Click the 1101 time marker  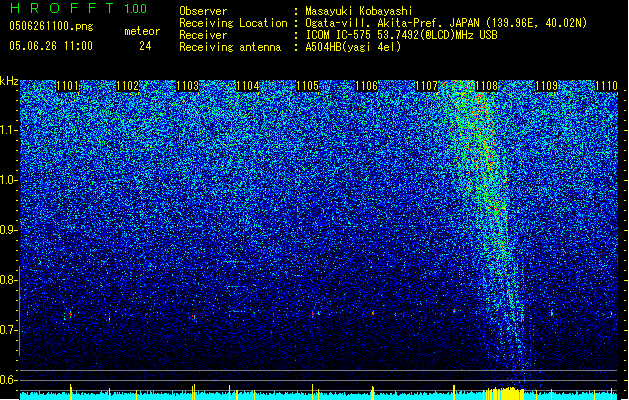67,86
